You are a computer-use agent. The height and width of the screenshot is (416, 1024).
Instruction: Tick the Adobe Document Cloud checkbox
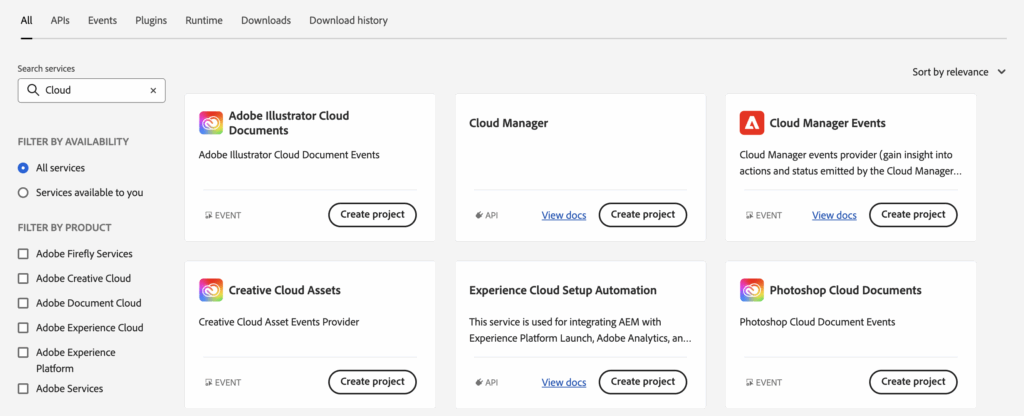pos(23,303)
